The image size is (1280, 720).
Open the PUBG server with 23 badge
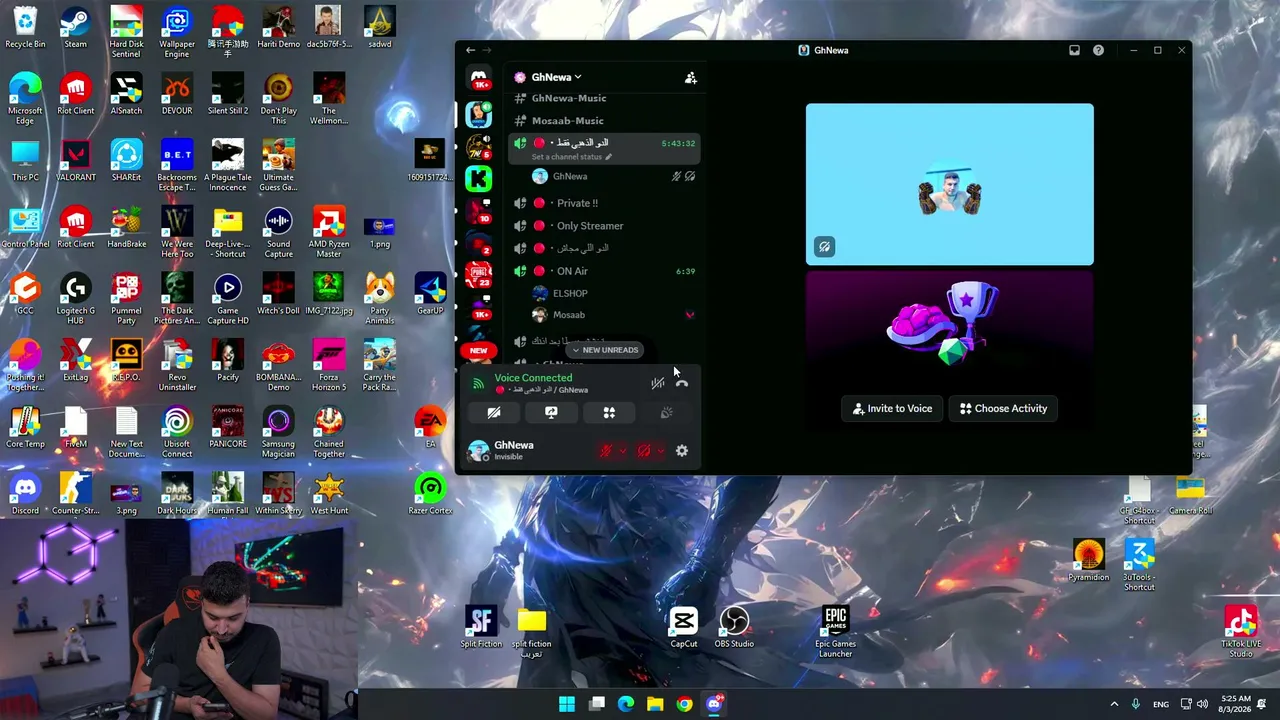point(479,275)
